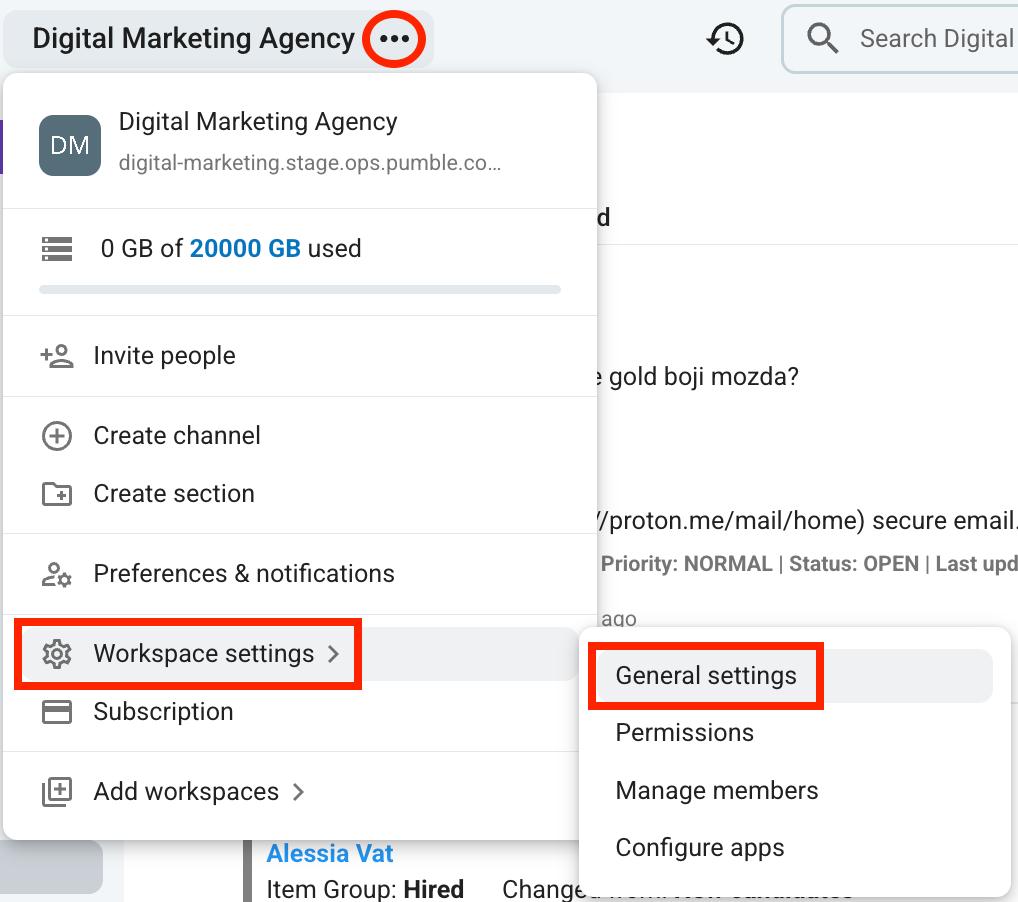Click the folder-plus icon for Create section

click(57, 494)
